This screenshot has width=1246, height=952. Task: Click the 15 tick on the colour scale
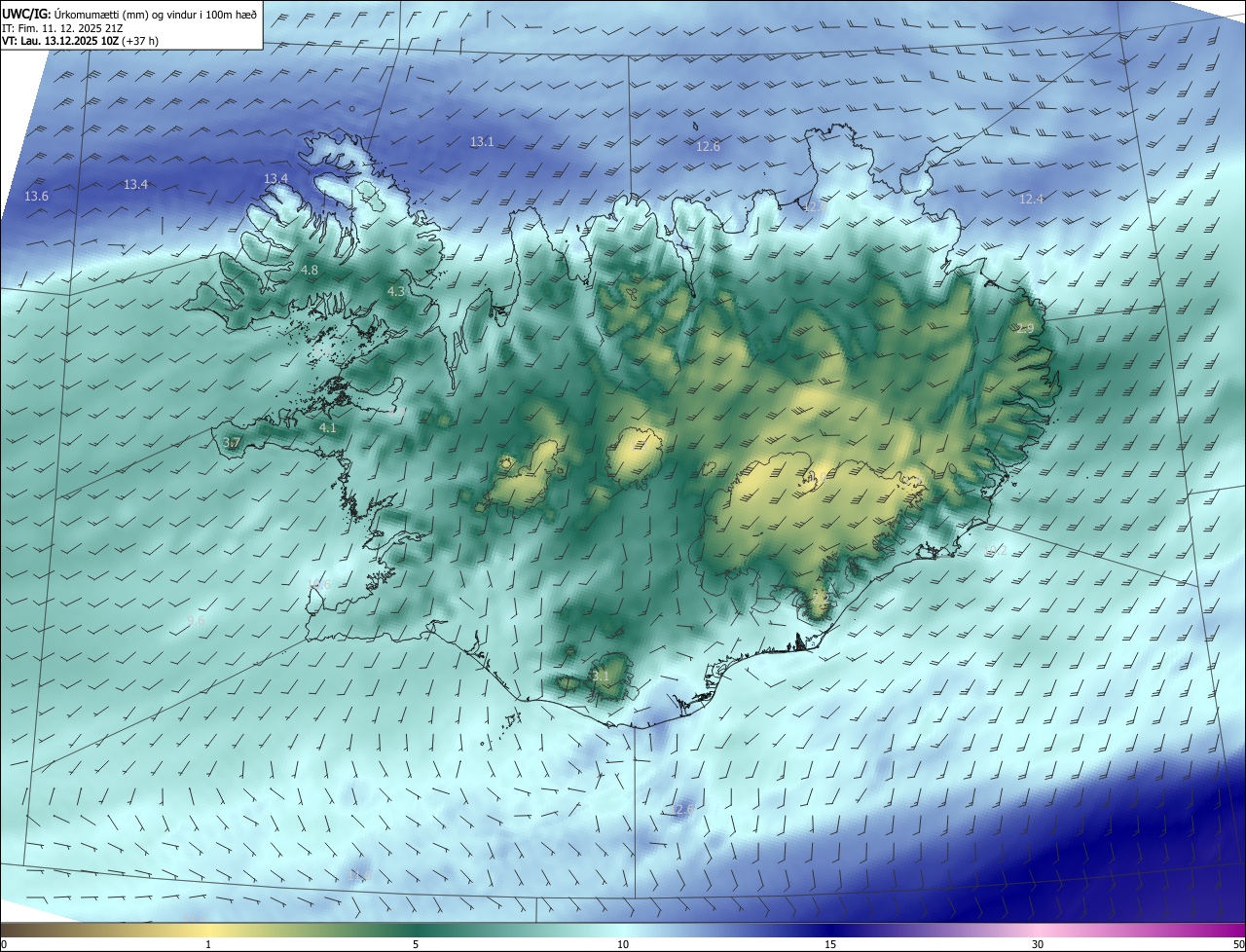[x=830, y=944]
